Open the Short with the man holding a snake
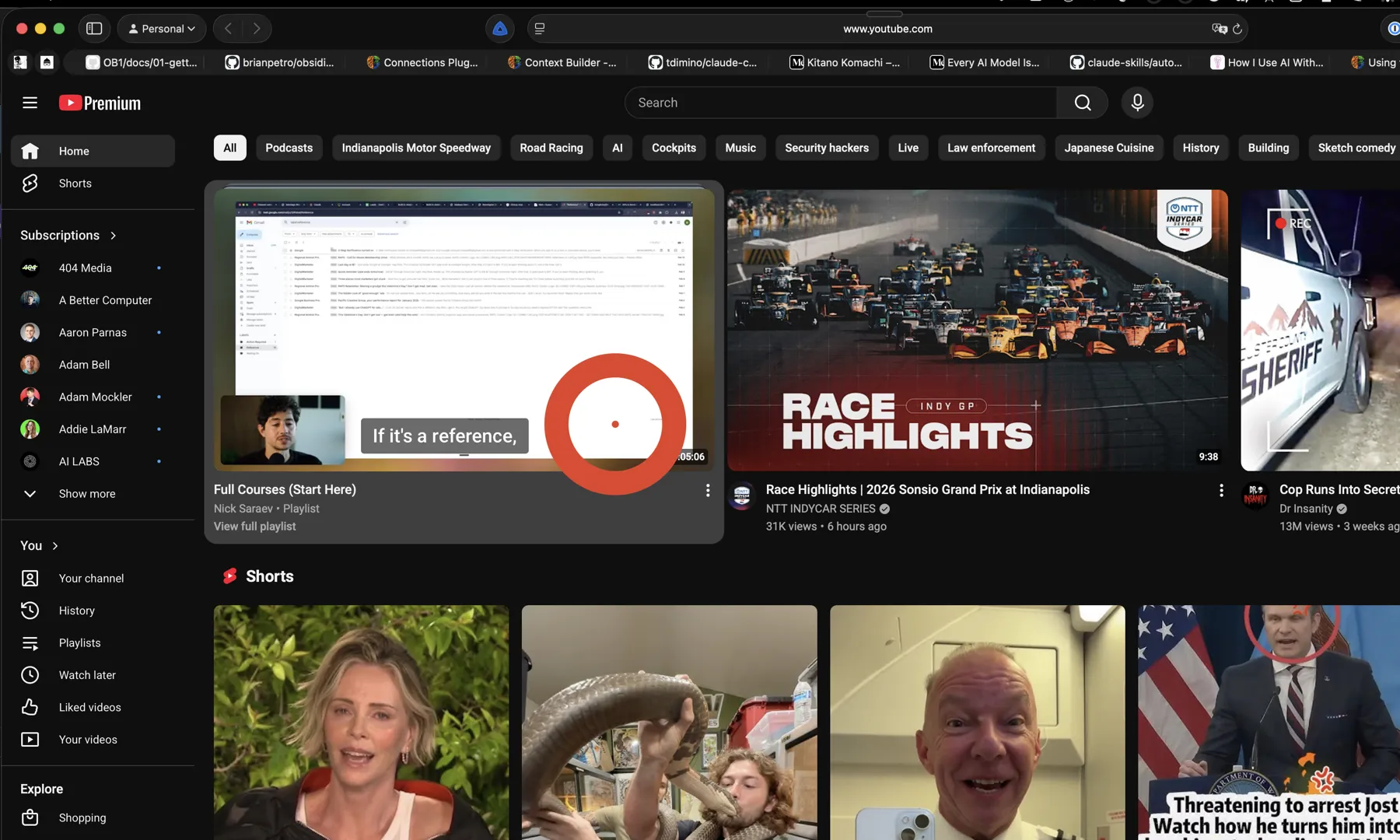 (670, 723)
